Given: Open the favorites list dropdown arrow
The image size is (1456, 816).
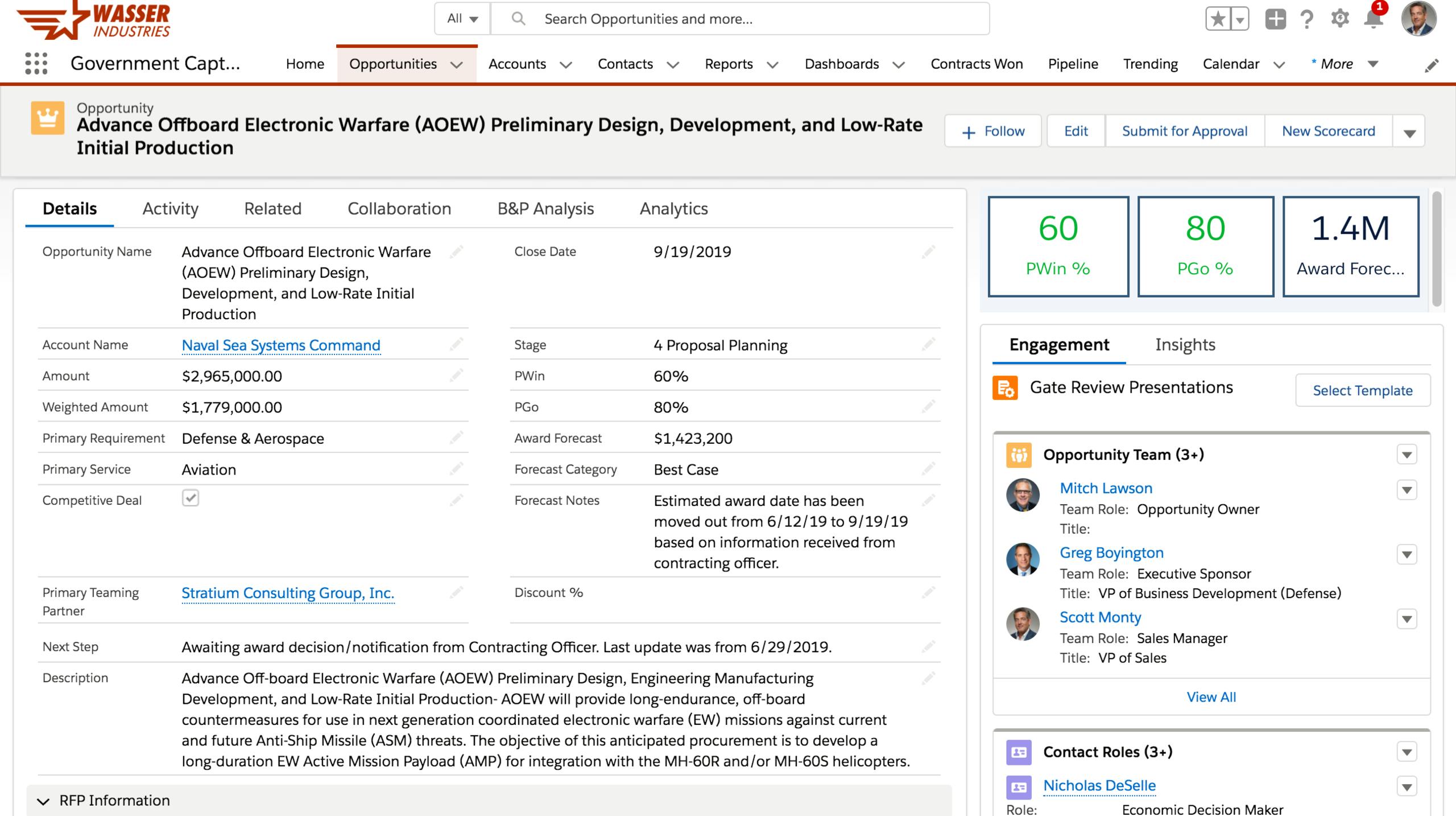Looking at the screenshot, I should [x=1240, y=19].
